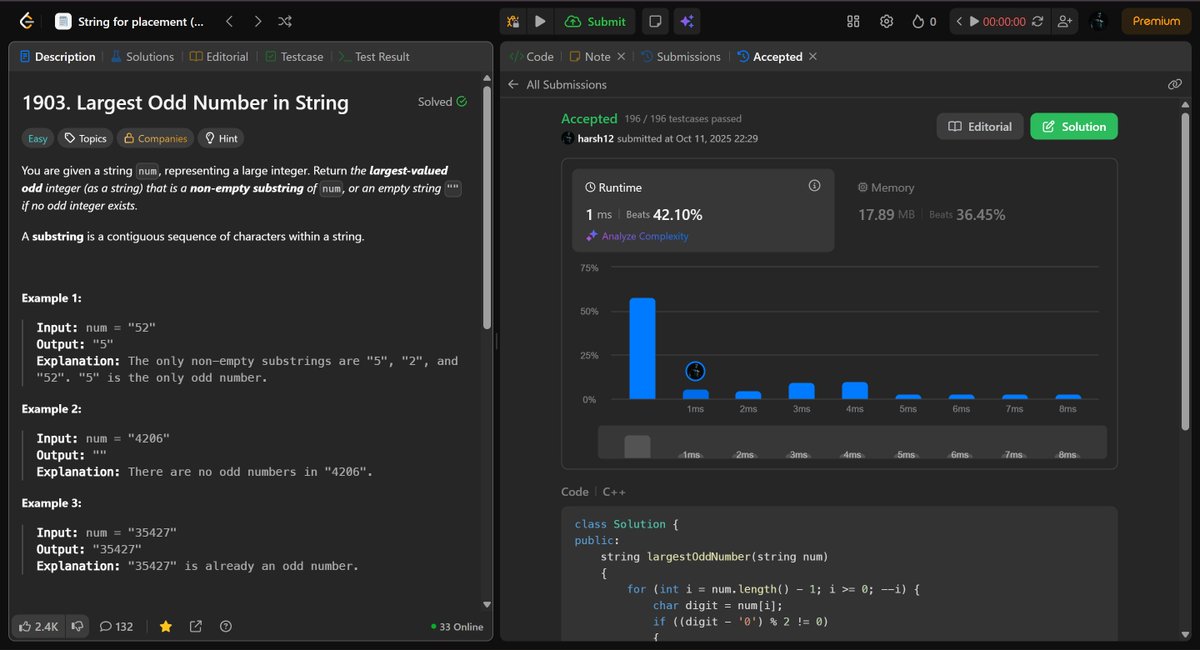Reset the timer with refresh icon
This screenshot has height=650, width=1200.
pos(1038,21)
